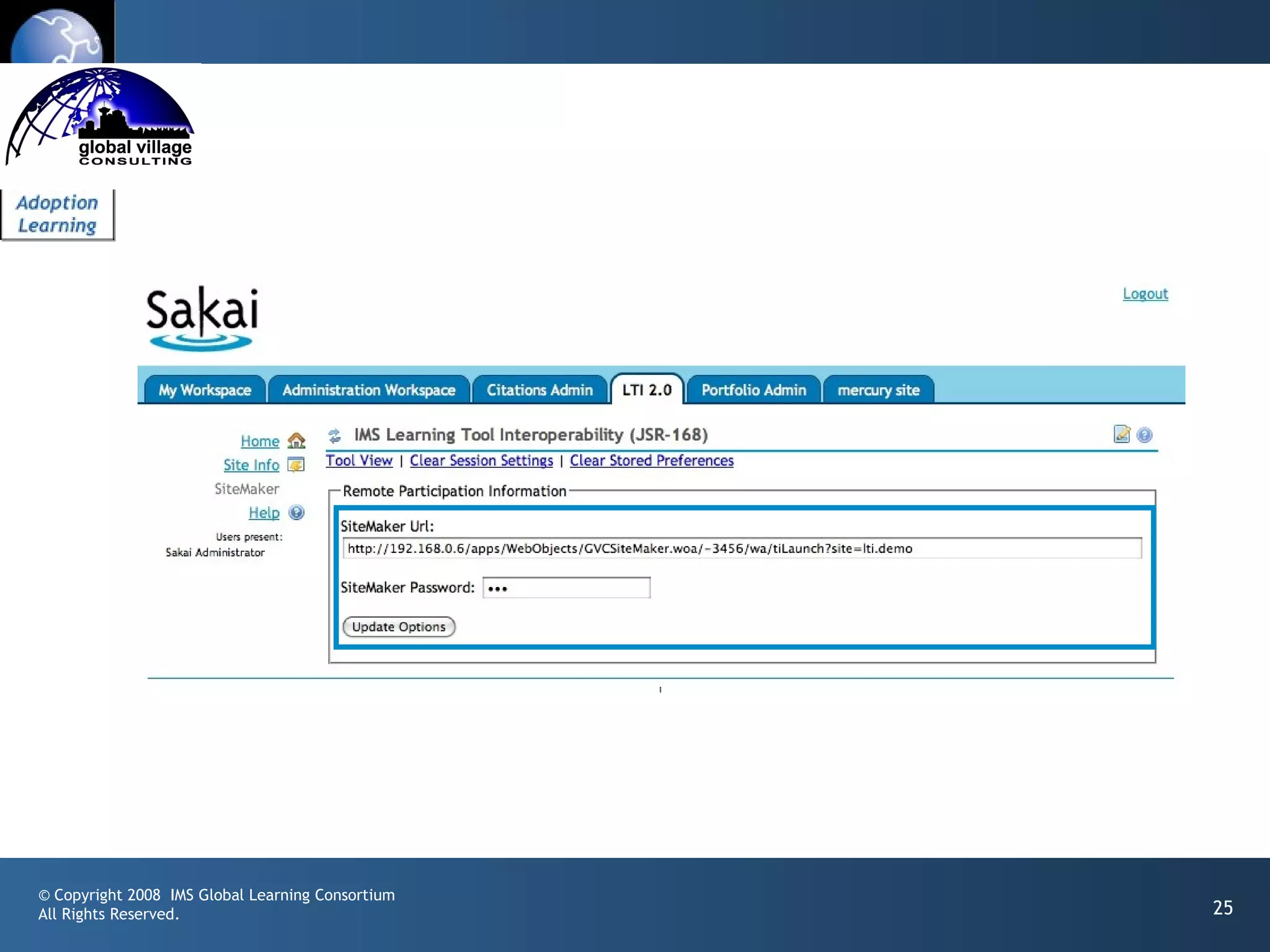The image size is (1270, 952).
Task: Click the help icon in tool header
Action: coord(1145,435)
